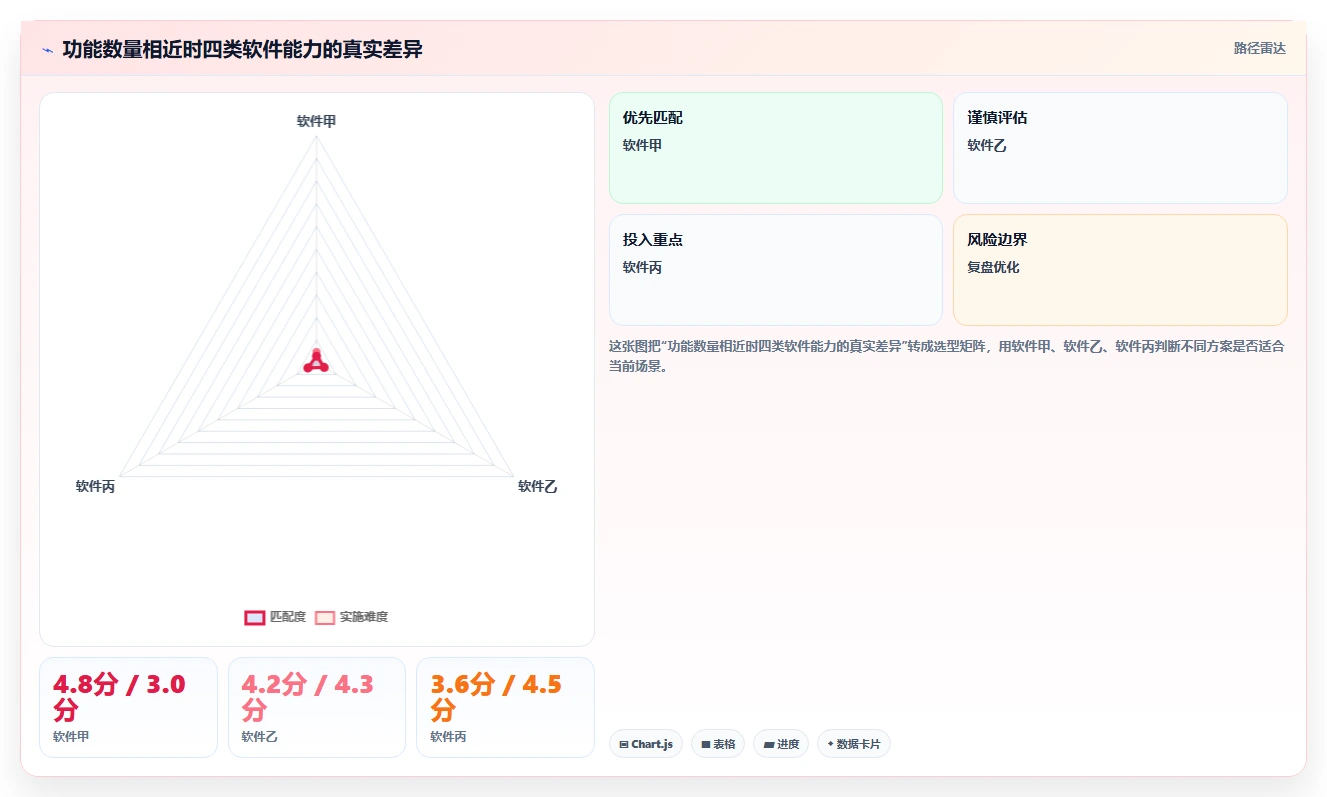Click the lightning icon beside the title
Image resolution: width=1327 pixels, height=797 pixels.
47,50
